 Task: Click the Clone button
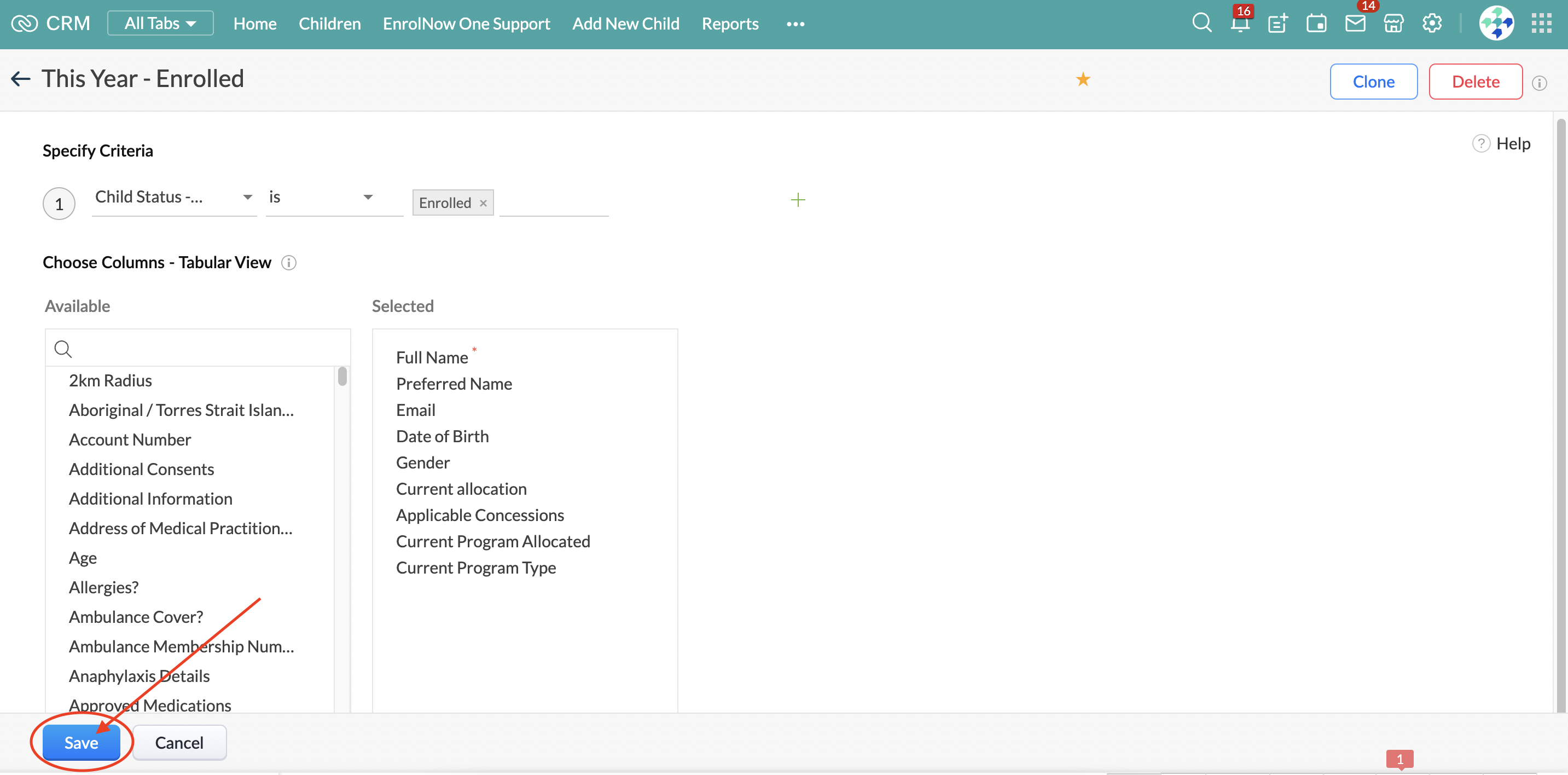[1373, 82]
